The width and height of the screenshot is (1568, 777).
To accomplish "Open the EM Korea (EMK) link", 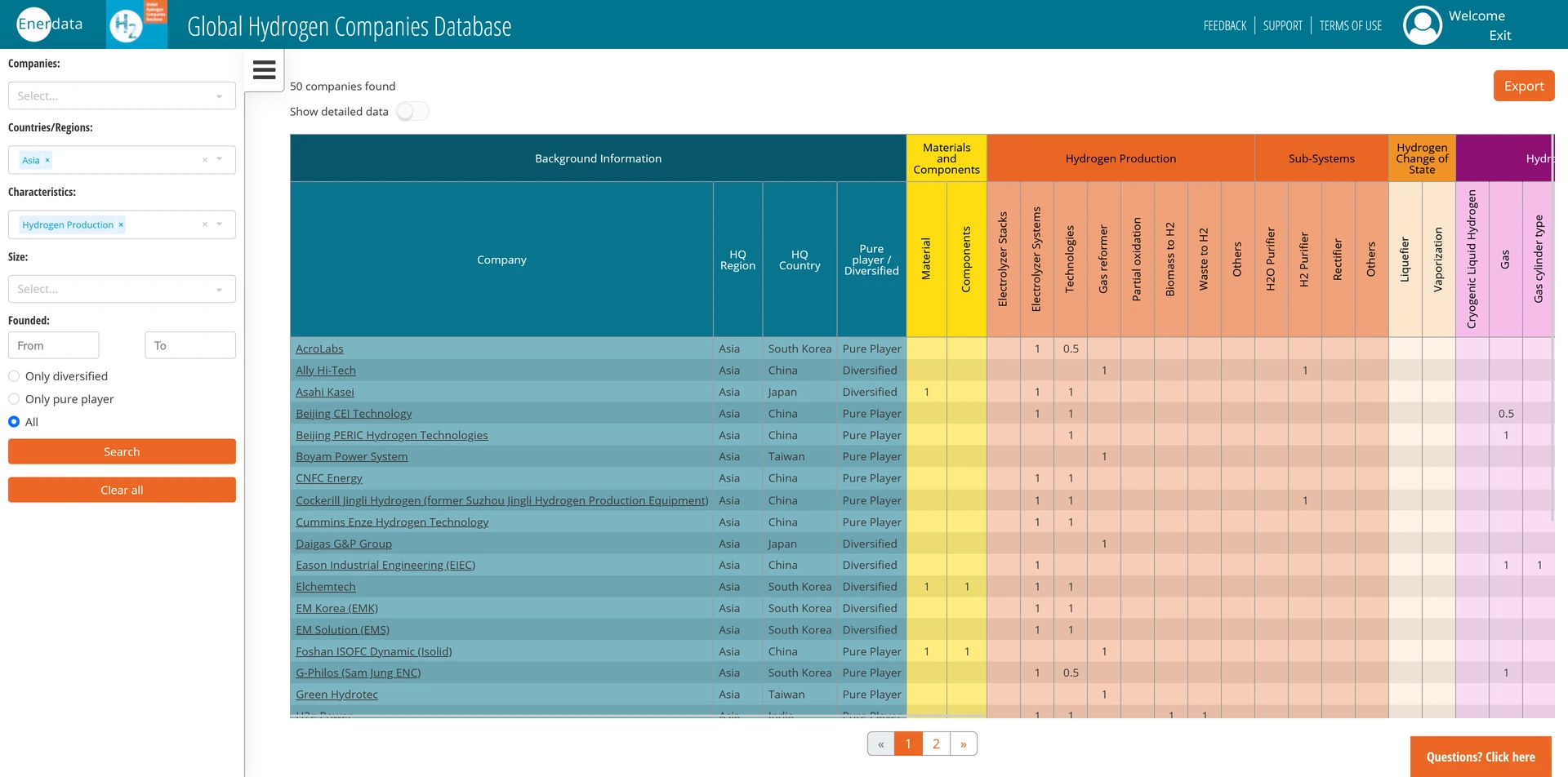I will (337, 608).
